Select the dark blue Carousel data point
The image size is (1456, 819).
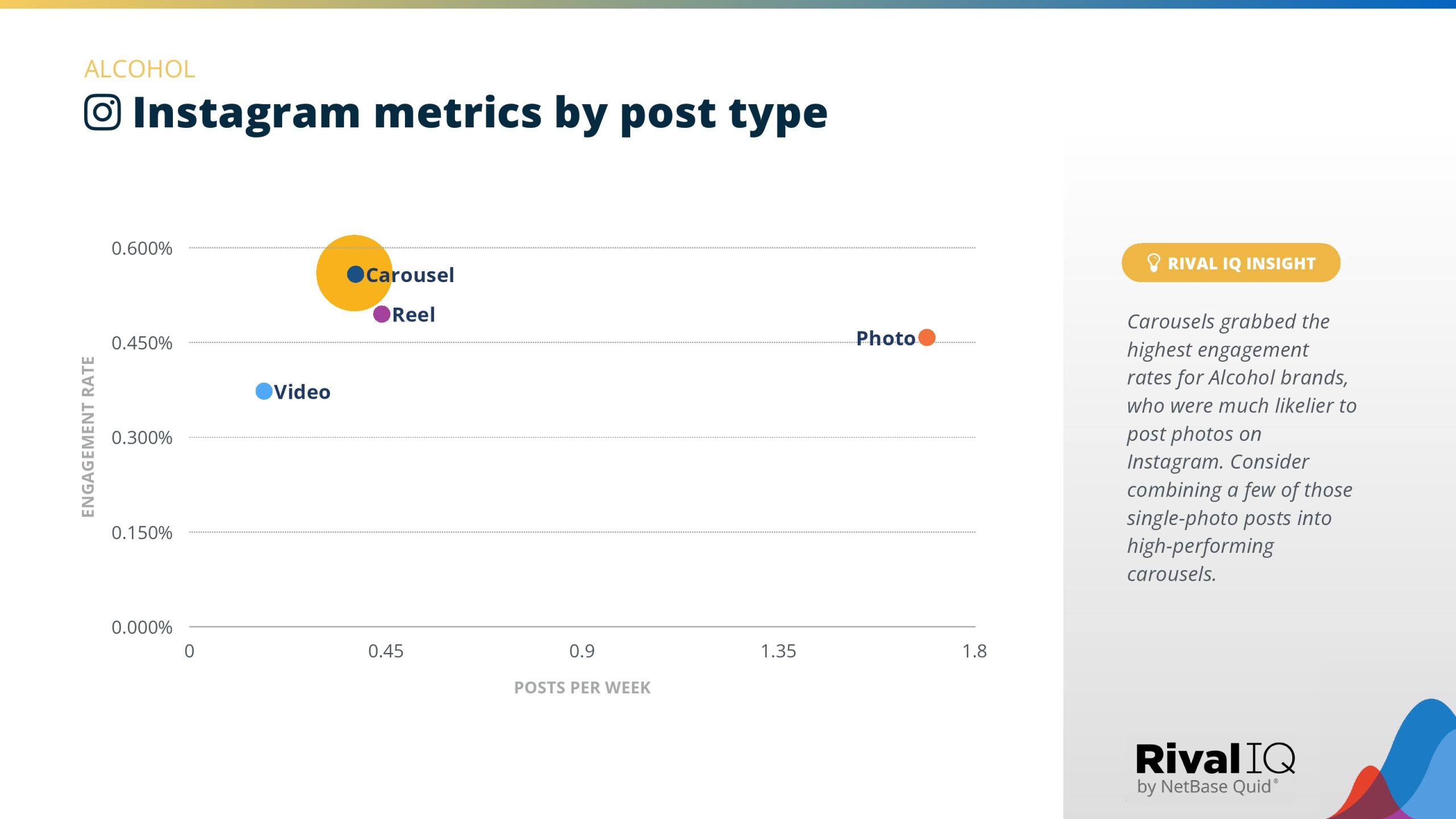coord(355,274)
